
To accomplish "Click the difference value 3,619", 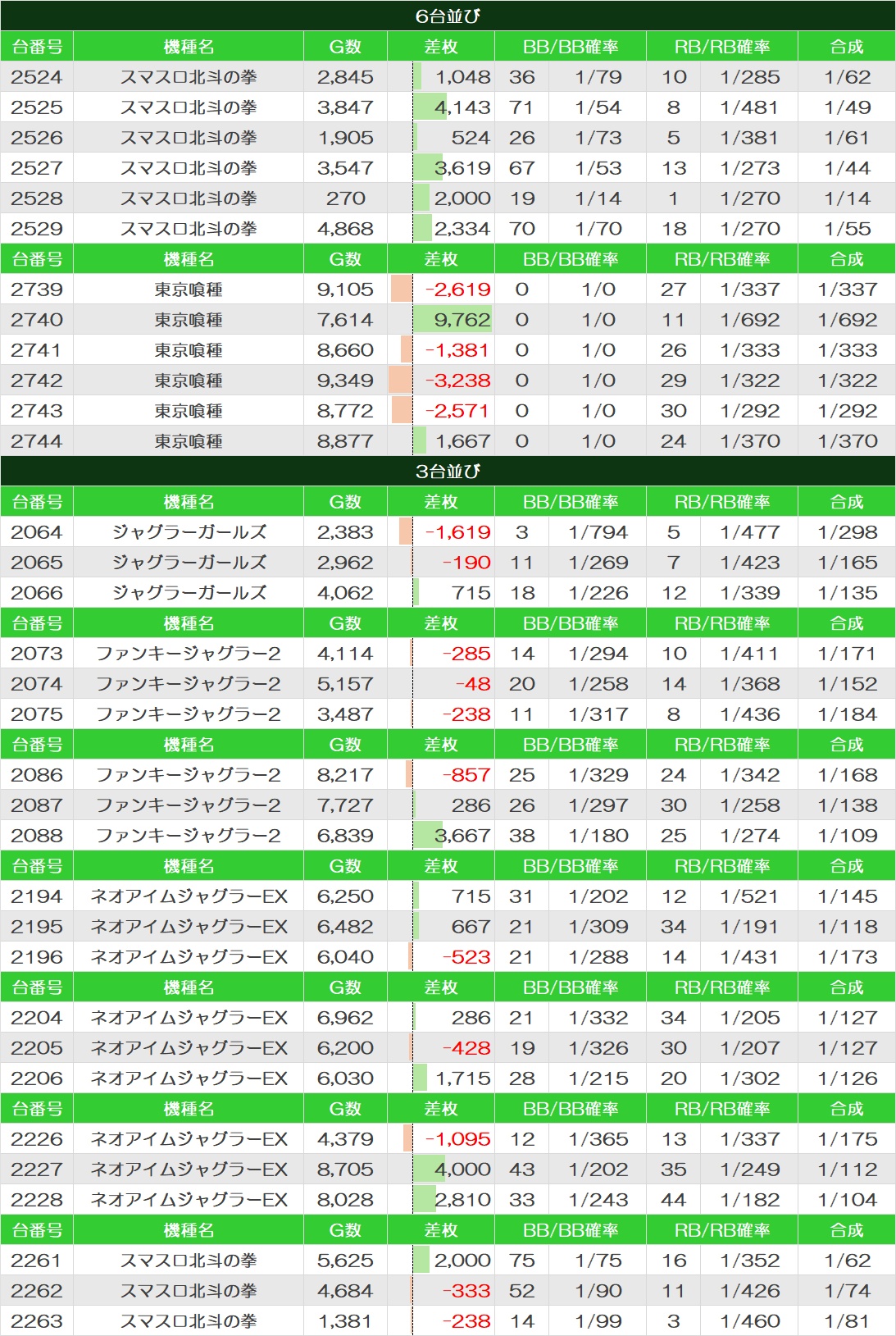I will coord(462,168).
